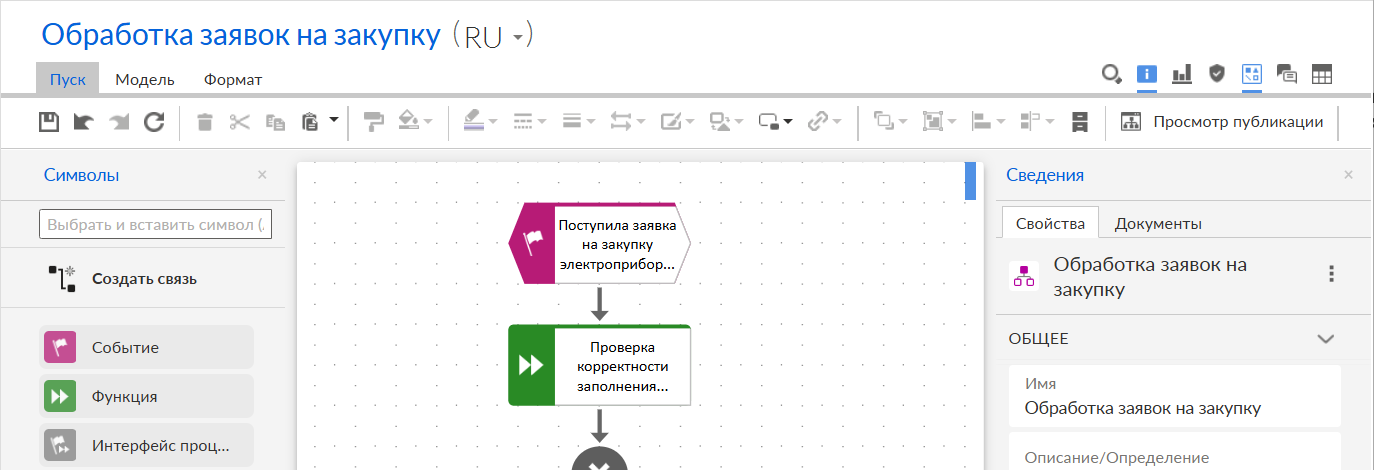Click the blue canvas scrollbar thumb
The width and height of the screenshot is (1374, 470).
[x=970, y=181]
